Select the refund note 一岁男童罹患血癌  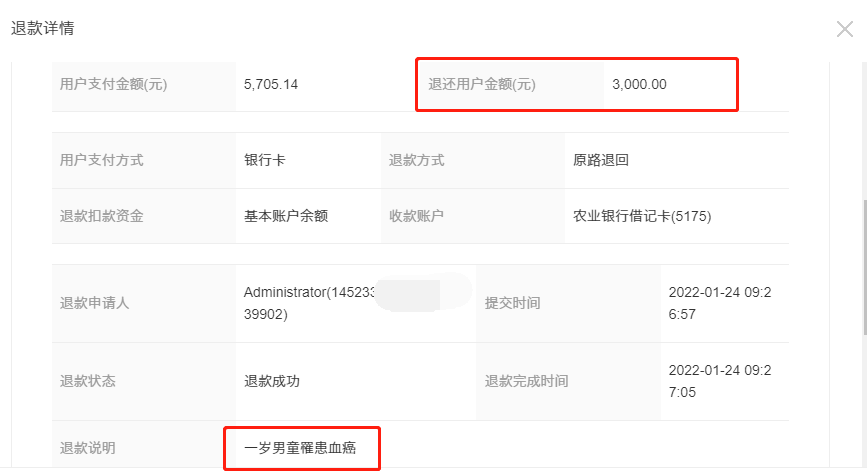click(x=300, y=448)
